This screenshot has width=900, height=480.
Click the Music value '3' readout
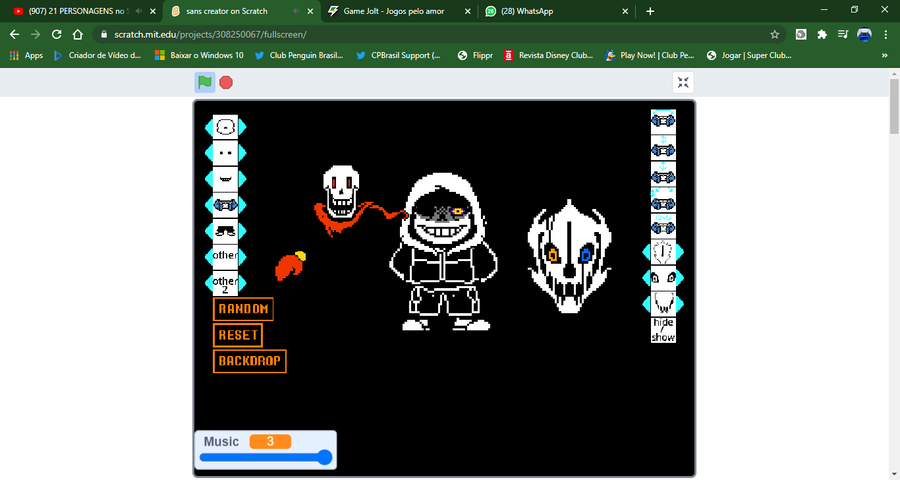coord(270,442)
